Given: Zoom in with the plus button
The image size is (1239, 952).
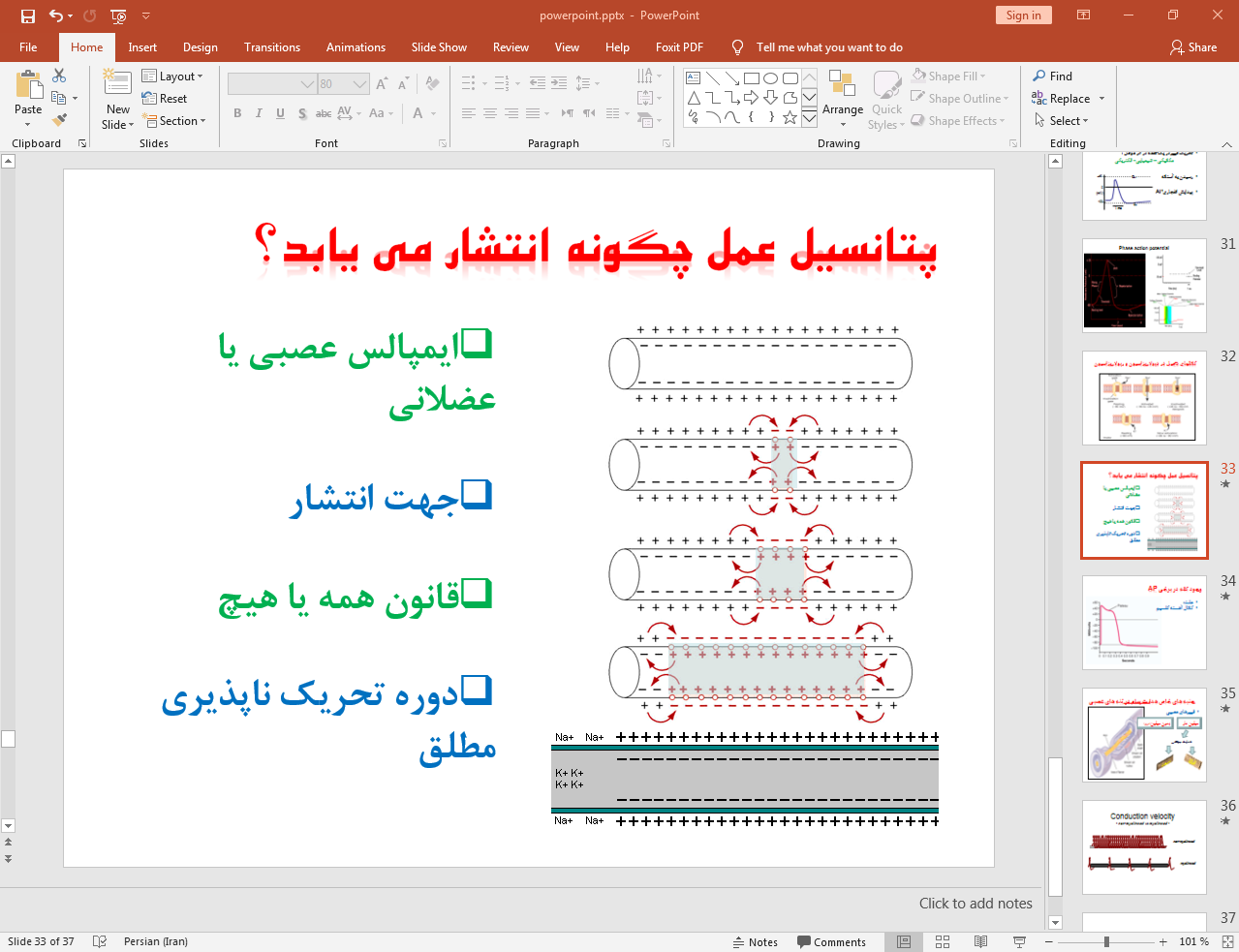Looking at the screenshot, I should (1163, 941).
